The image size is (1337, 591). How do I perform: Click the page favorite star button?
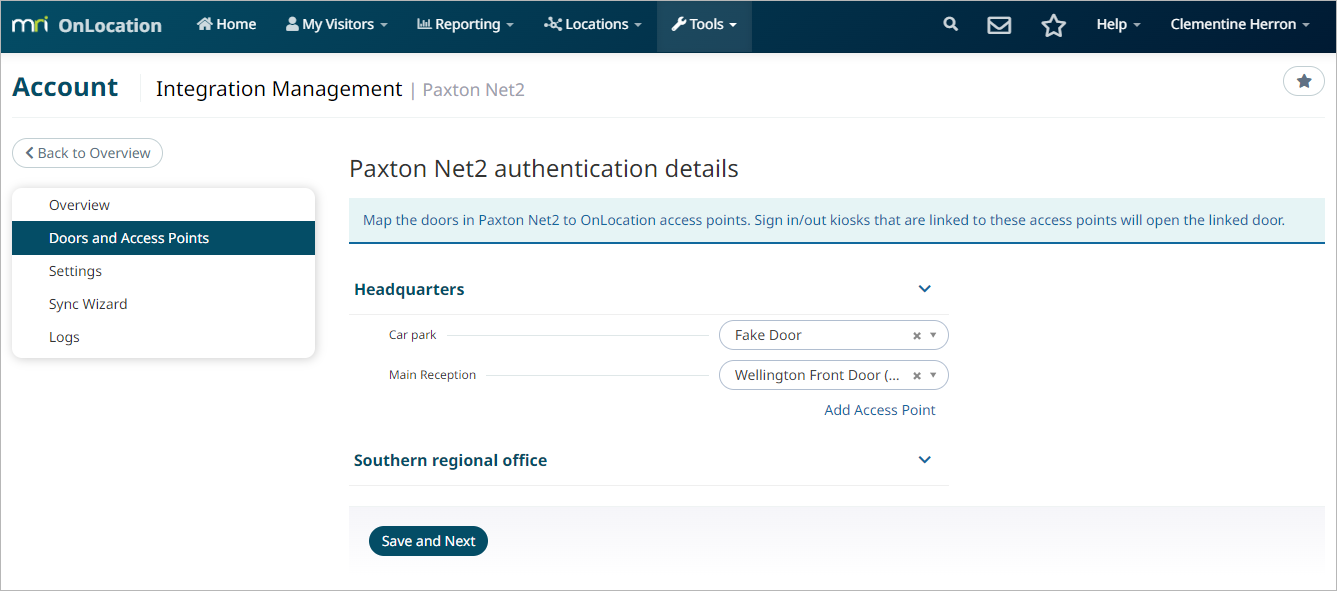[x=1304, y=81]
